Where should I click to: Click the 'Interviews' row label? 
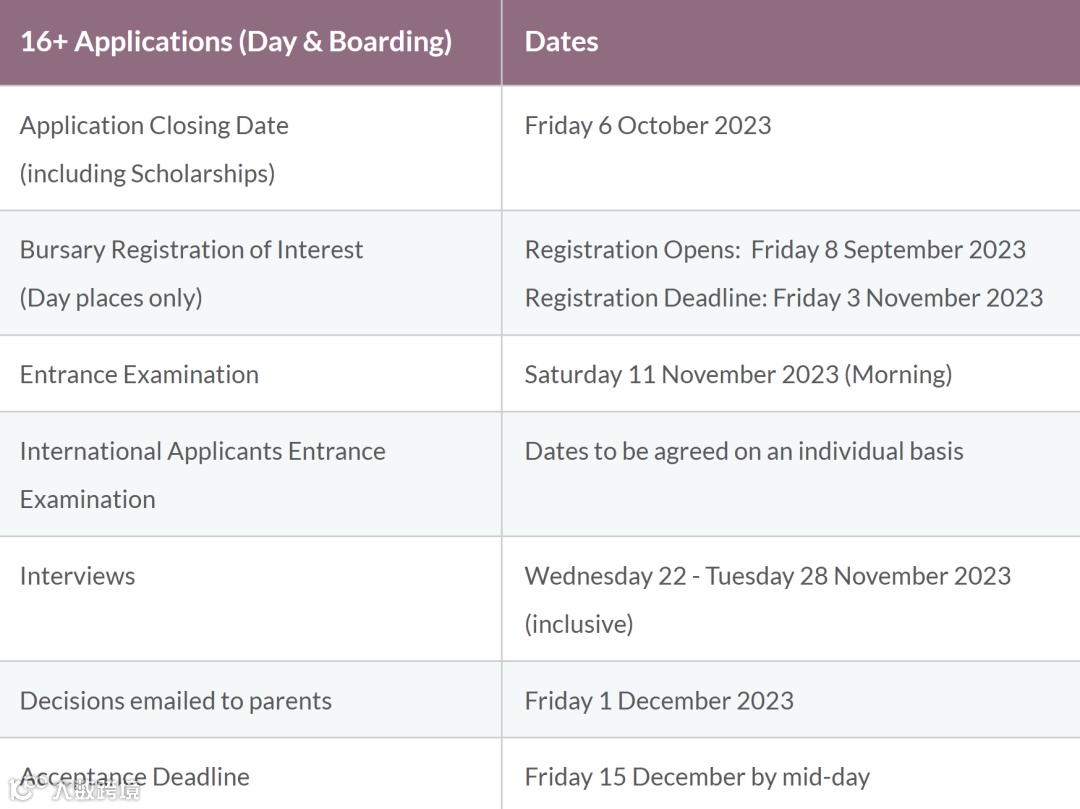pos(77,576)
